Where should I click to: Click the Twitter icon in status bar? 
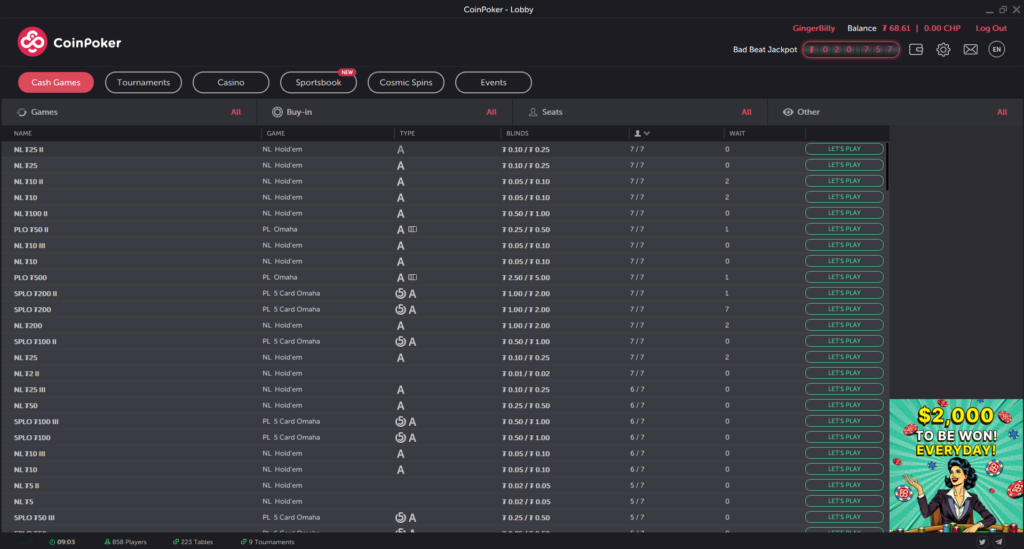[x=983, y=542]
